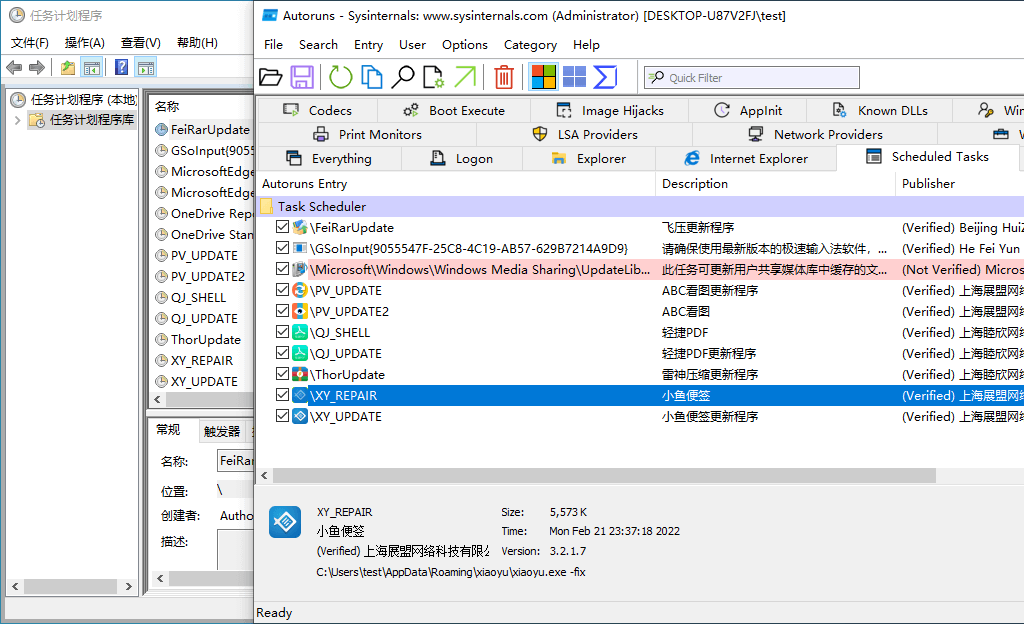The width and height of the screenshot is (1024, 624).
Task: Click the back arrow in Task Scheduler toolbar
Action: click(14, 67)
